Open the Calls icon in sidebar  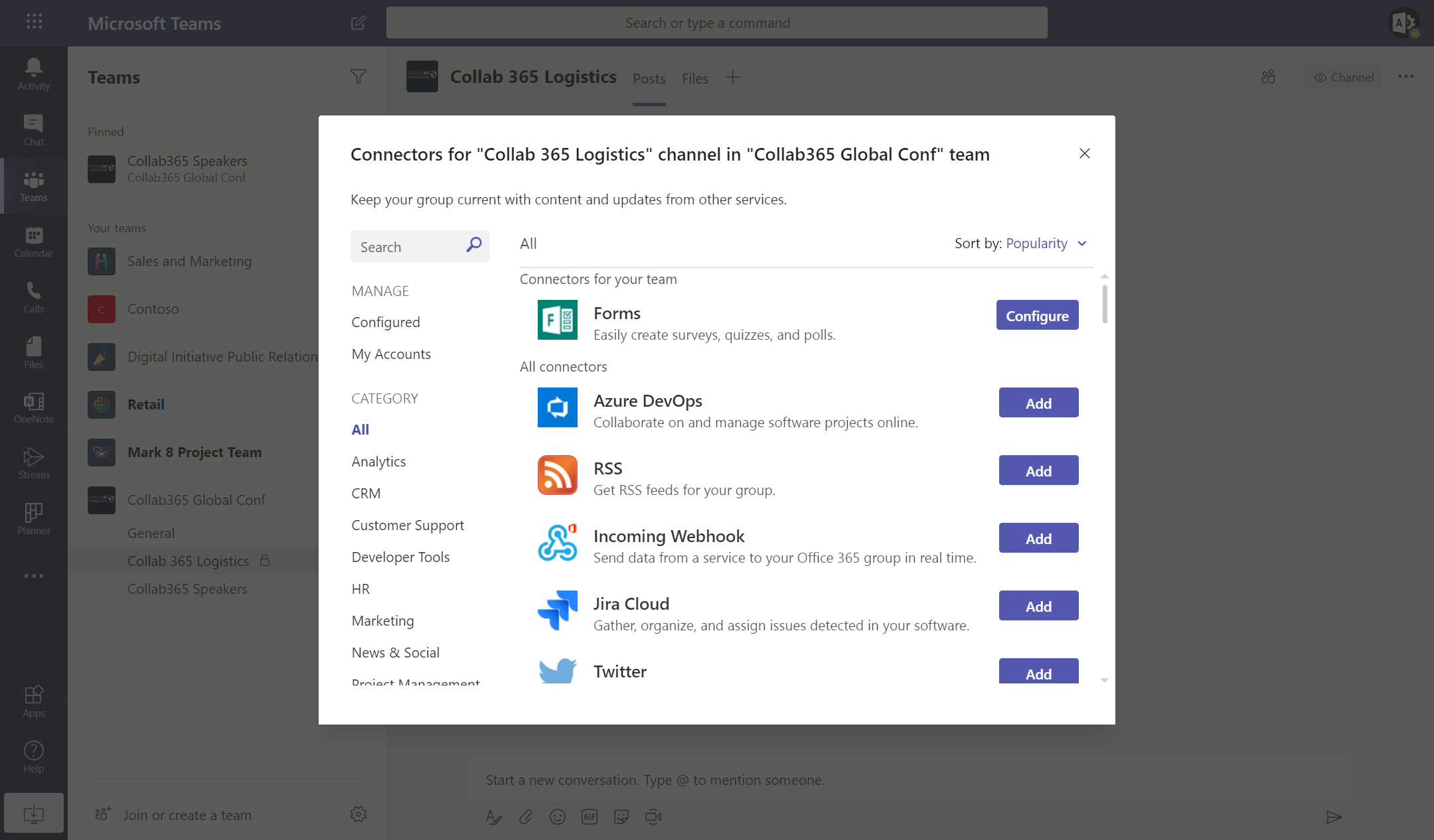(x=33, y=297)
